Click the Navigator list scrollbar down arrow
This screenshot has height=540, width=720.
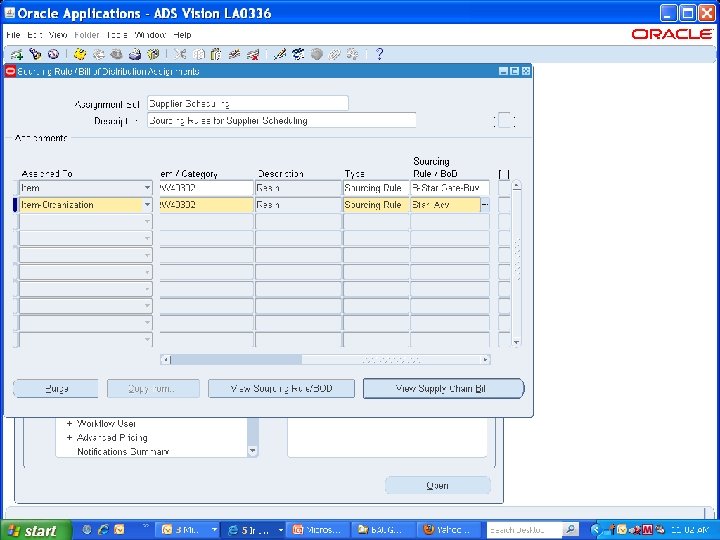253,451
